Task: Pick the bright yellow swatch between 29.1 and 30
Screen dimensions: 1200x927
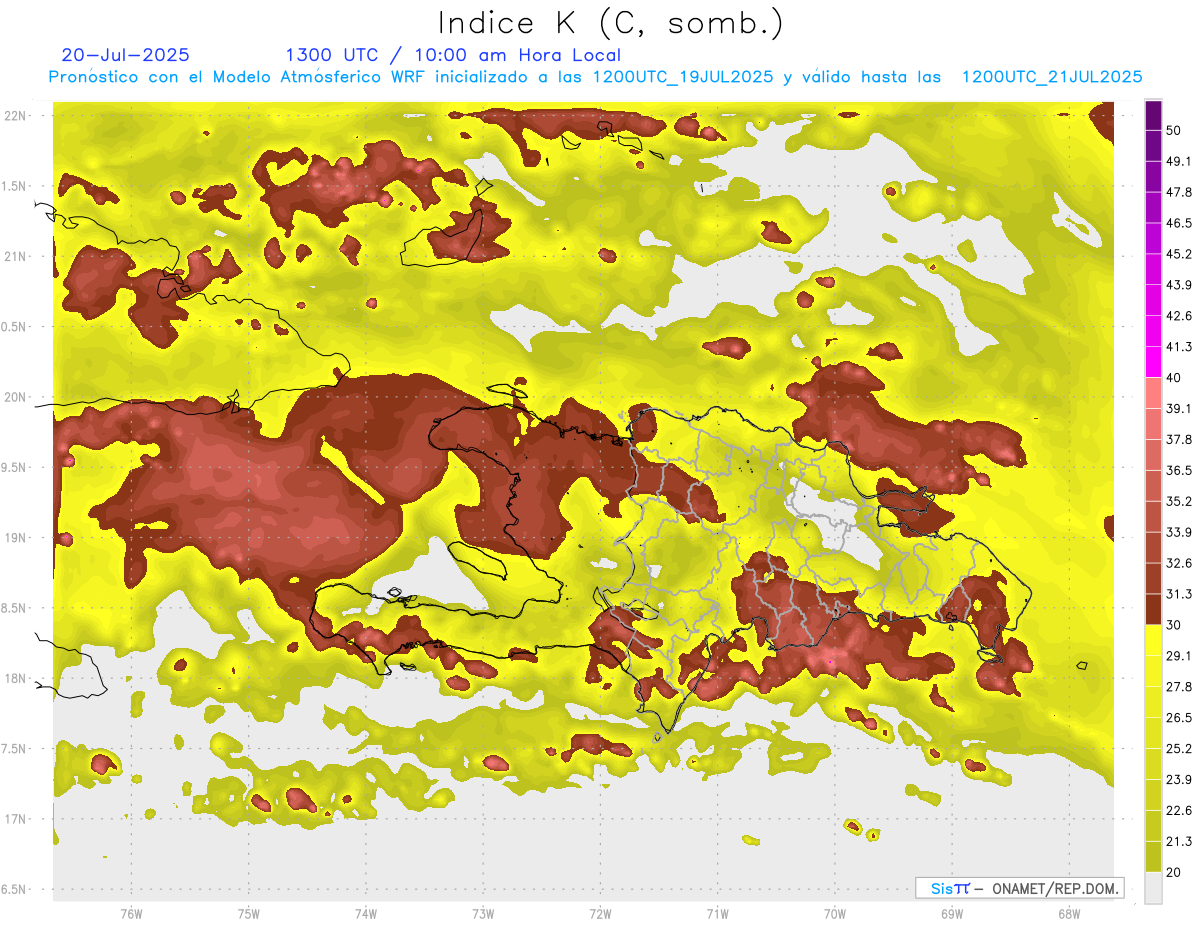Action: point(1153,640)
